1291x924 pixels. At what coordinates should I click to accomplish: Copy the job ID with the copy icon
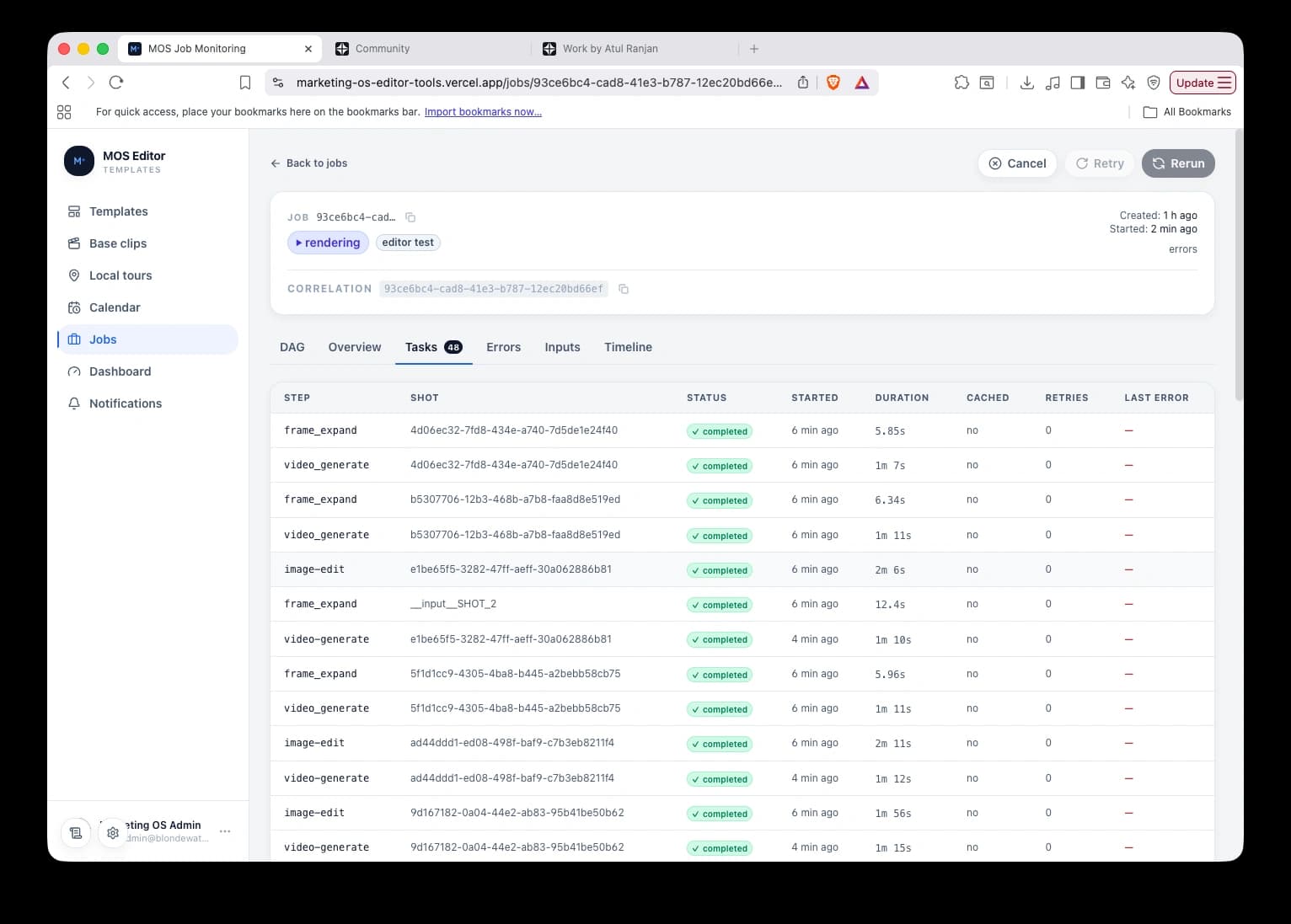pyautogui.click(x=410, y=217)
